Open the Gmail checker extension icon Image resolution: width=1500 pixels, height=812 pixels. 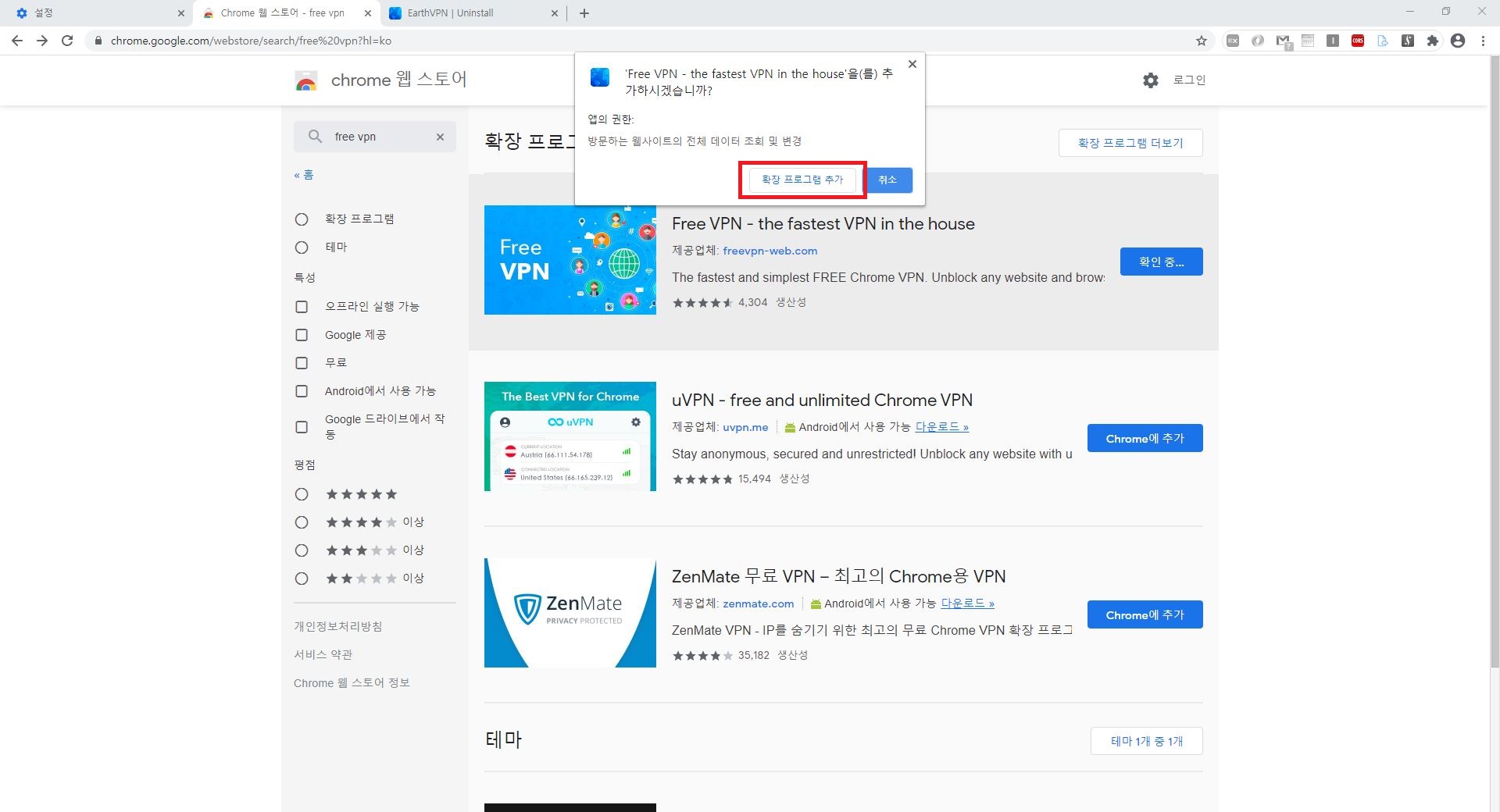(x=1283, y=41)
